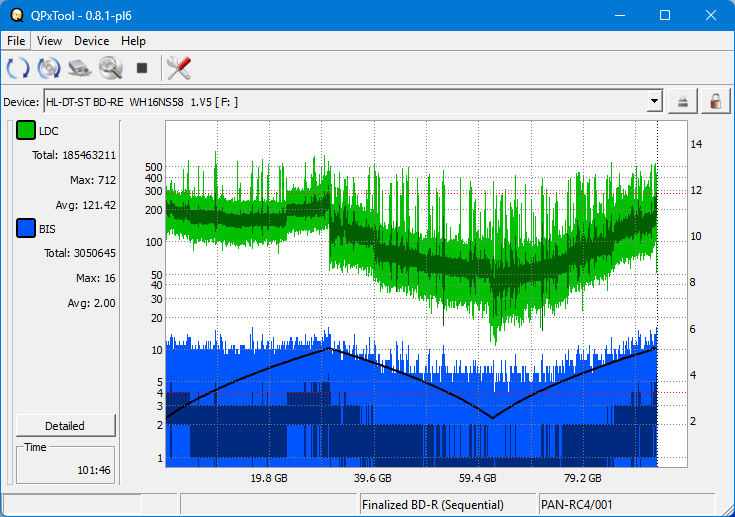
Task: Click the green LDC color swatch
Action: [x=26, y=130]
